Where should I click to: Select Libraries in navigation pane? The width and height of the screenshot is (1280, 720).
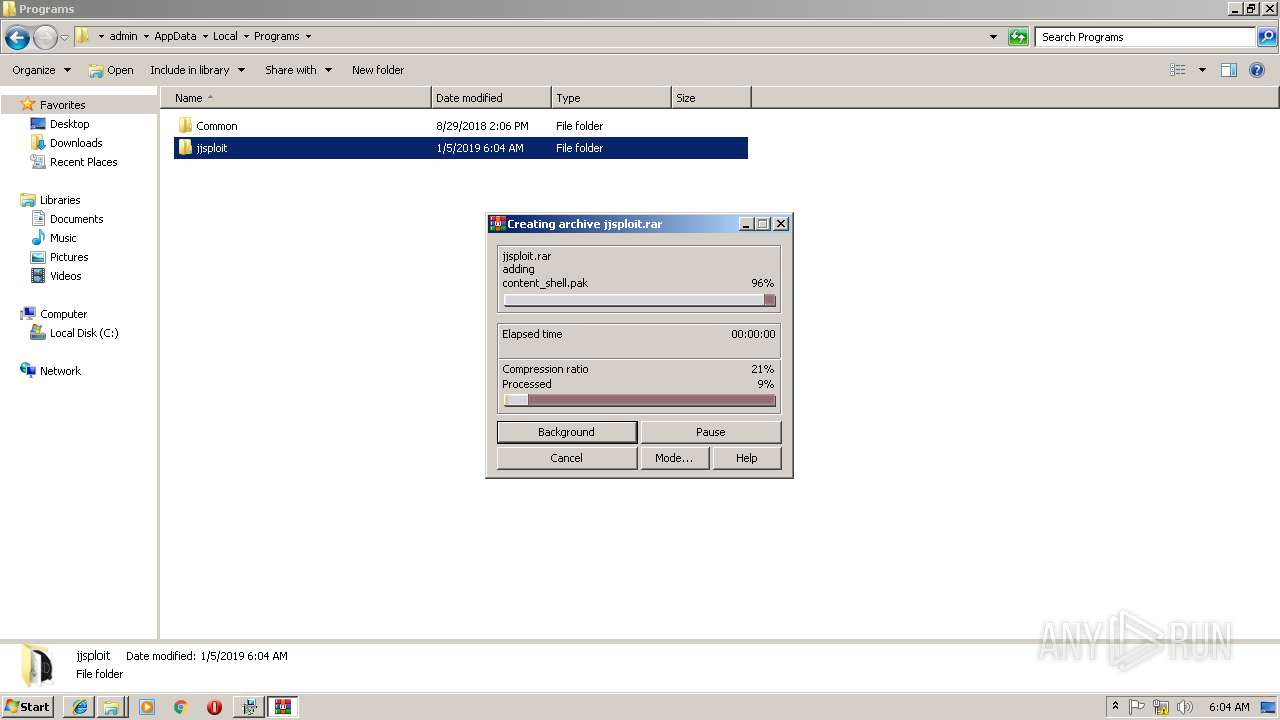(60, 200)
